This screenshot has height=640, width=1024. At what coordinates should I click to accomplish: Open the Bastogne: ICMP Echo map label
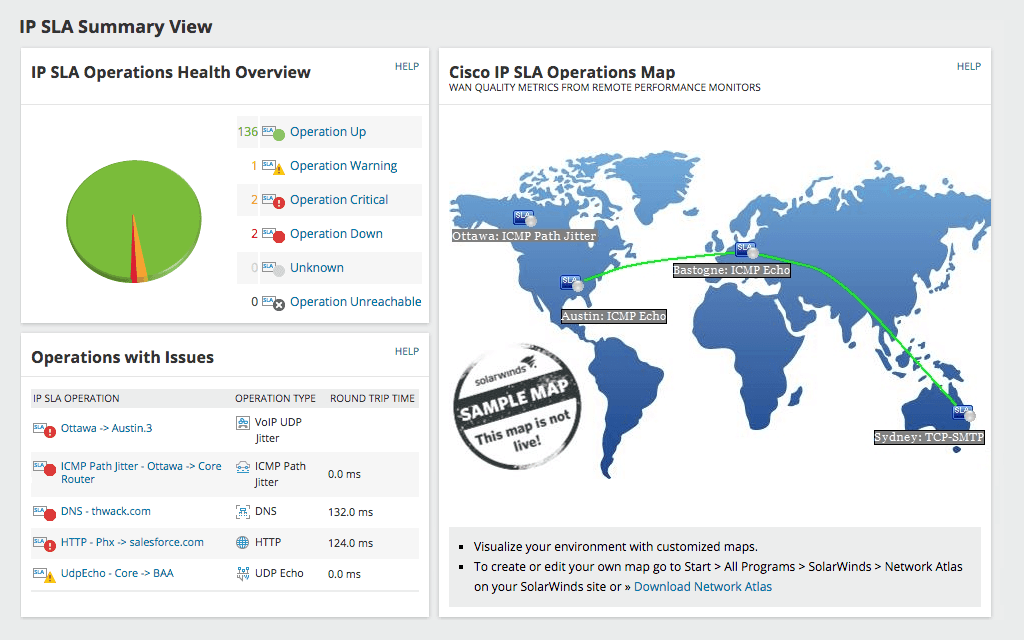(732, 270)
